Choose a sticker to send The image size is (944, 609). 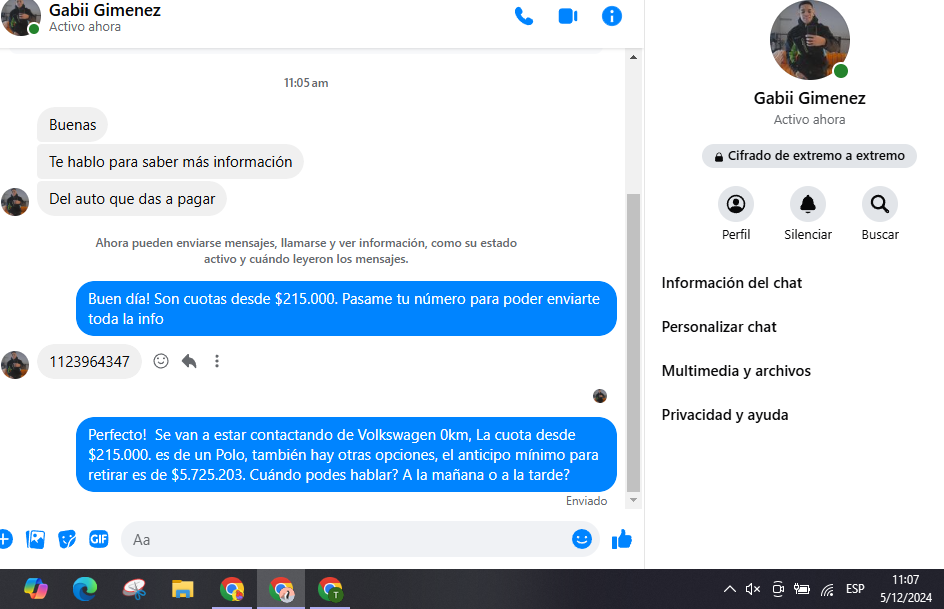67,539
